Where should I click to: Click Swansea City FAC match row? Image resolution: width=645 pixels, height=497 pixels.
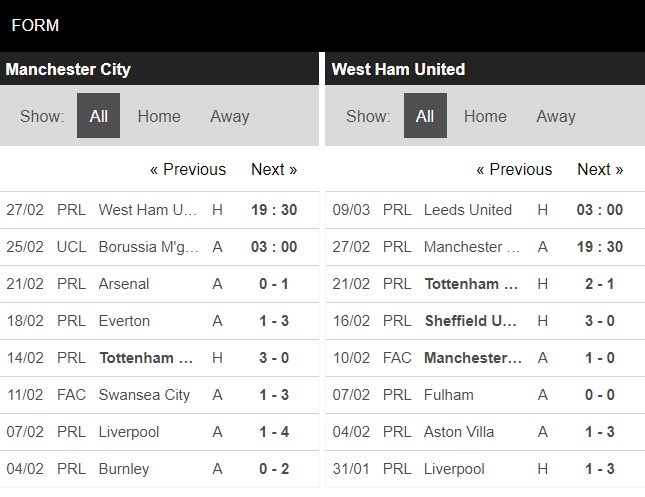[x=144, y=395]
